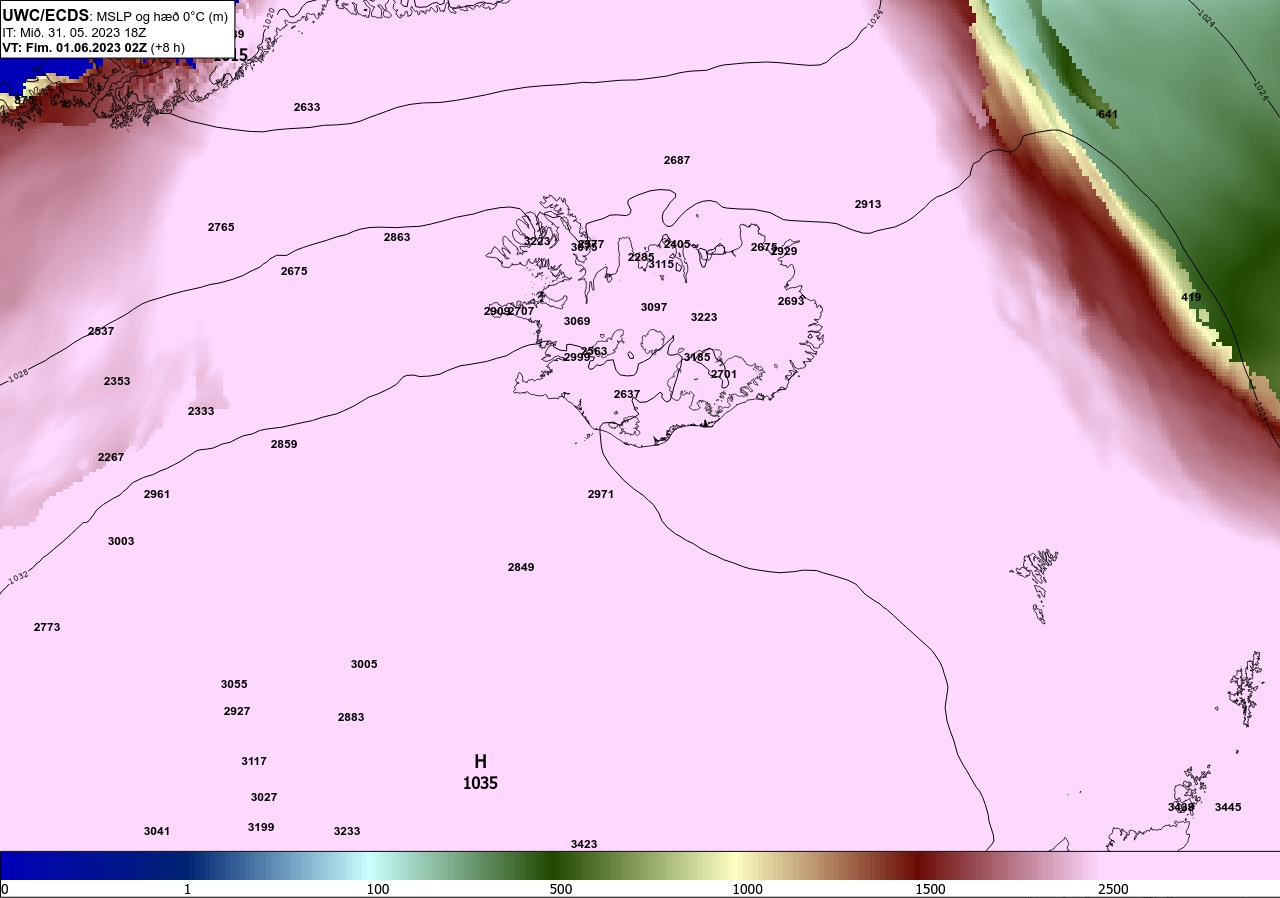The image size is (1280, 898).
Task: Select the 2267 height value
Action: 111,457
